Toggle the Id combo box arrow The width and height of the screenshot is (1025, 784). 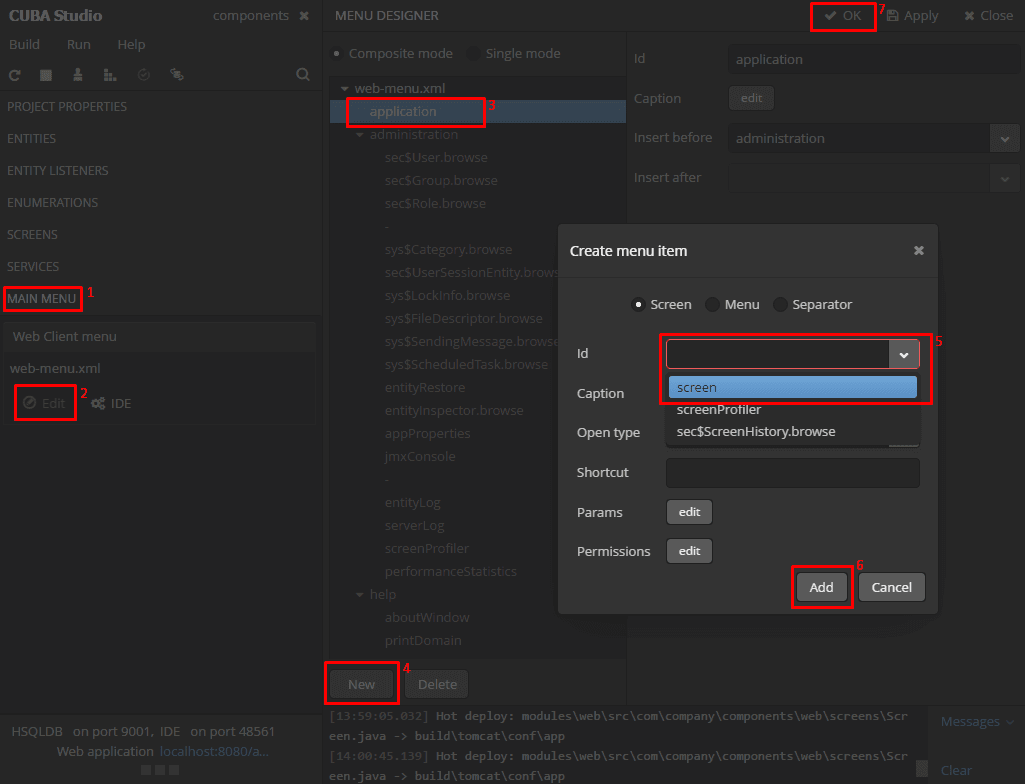pyautogui.click(x=903, y=354)
